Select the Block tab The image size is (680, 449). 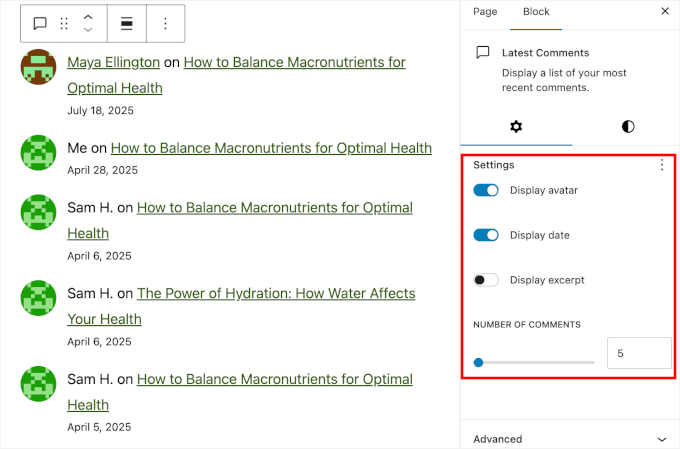(536, 11)
